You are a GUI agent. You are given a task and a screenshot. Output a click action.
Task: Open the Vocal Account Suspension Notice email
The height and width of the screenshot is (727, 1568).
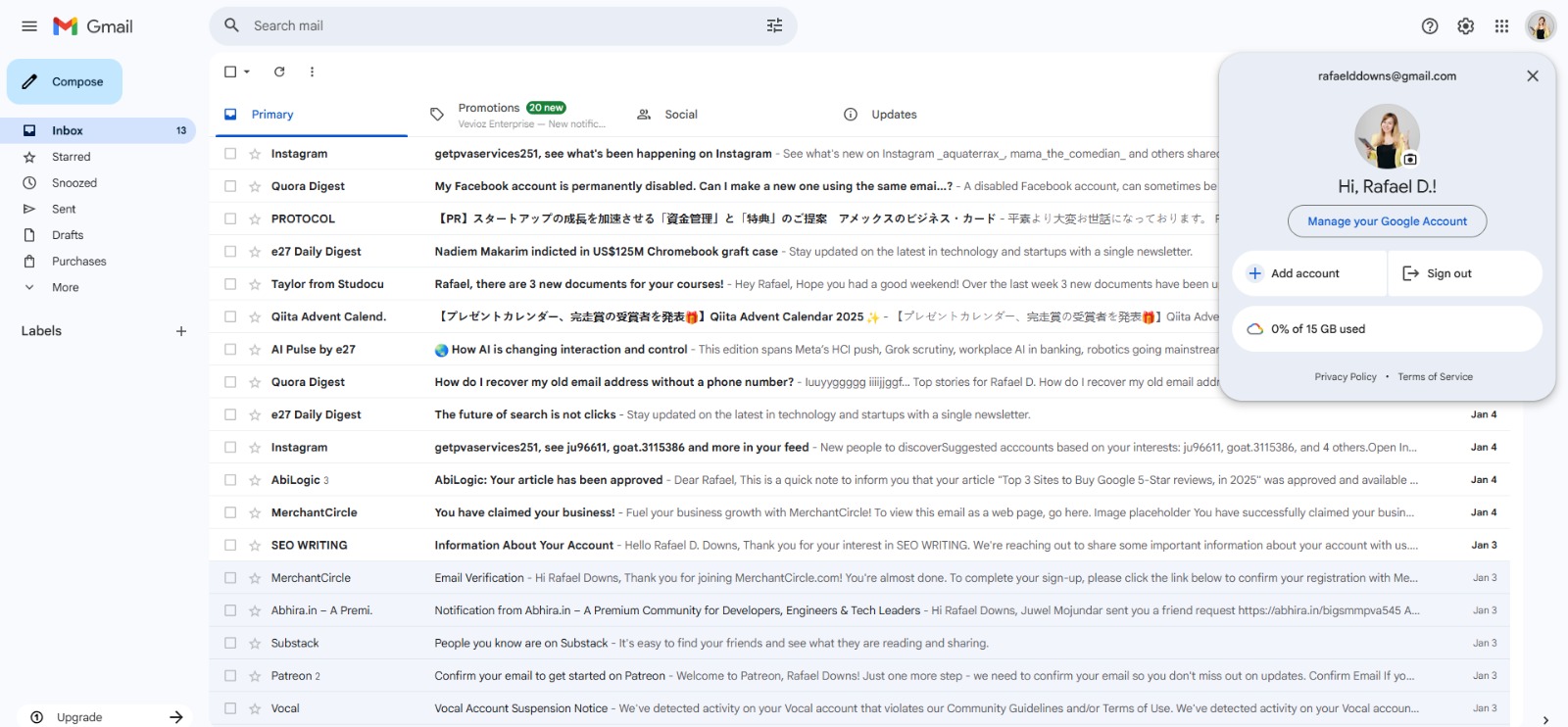coord(859,708)
